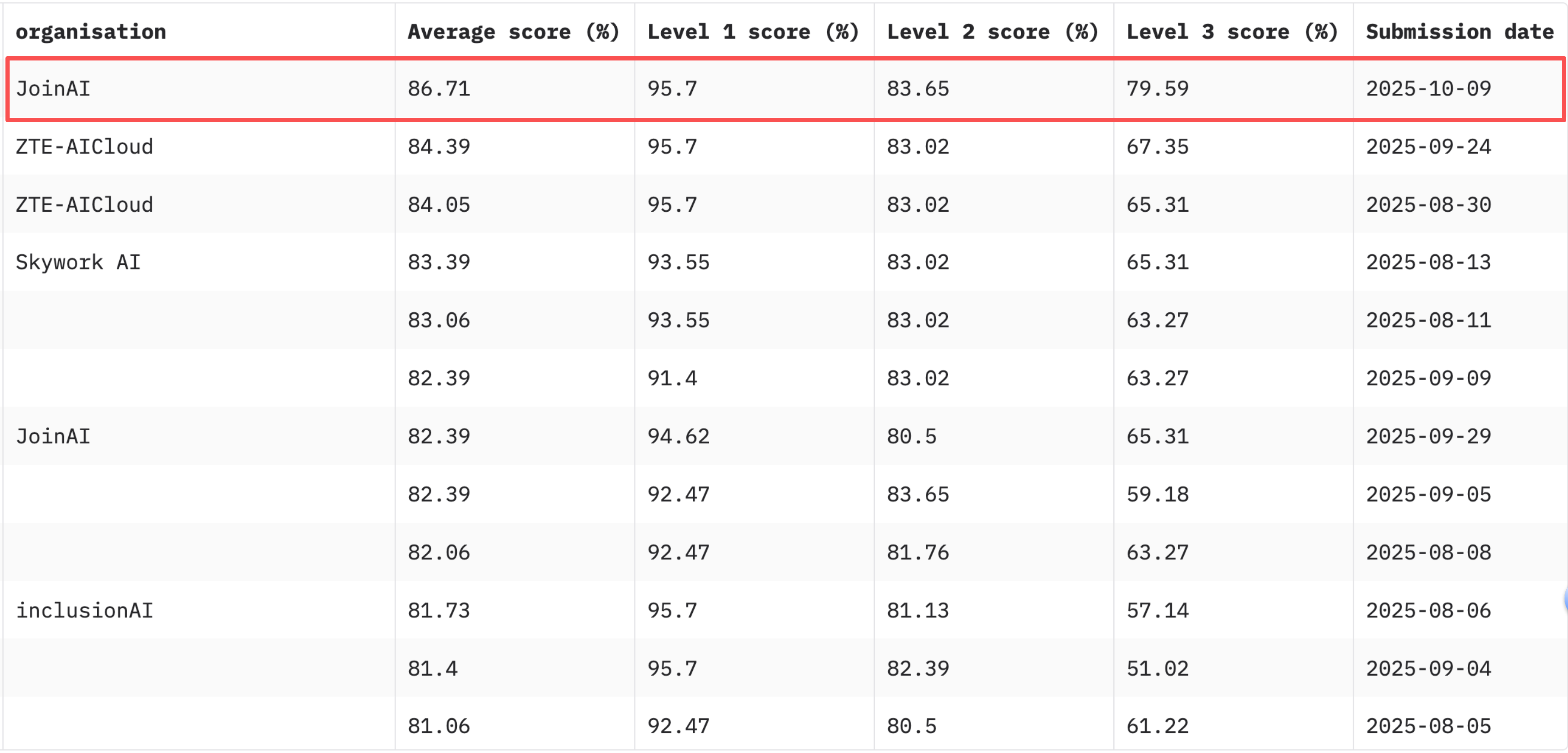Click the 51.02 Level 3 score cell
The height and width of the screenshot is (753, 1568).
[1157, 668]
